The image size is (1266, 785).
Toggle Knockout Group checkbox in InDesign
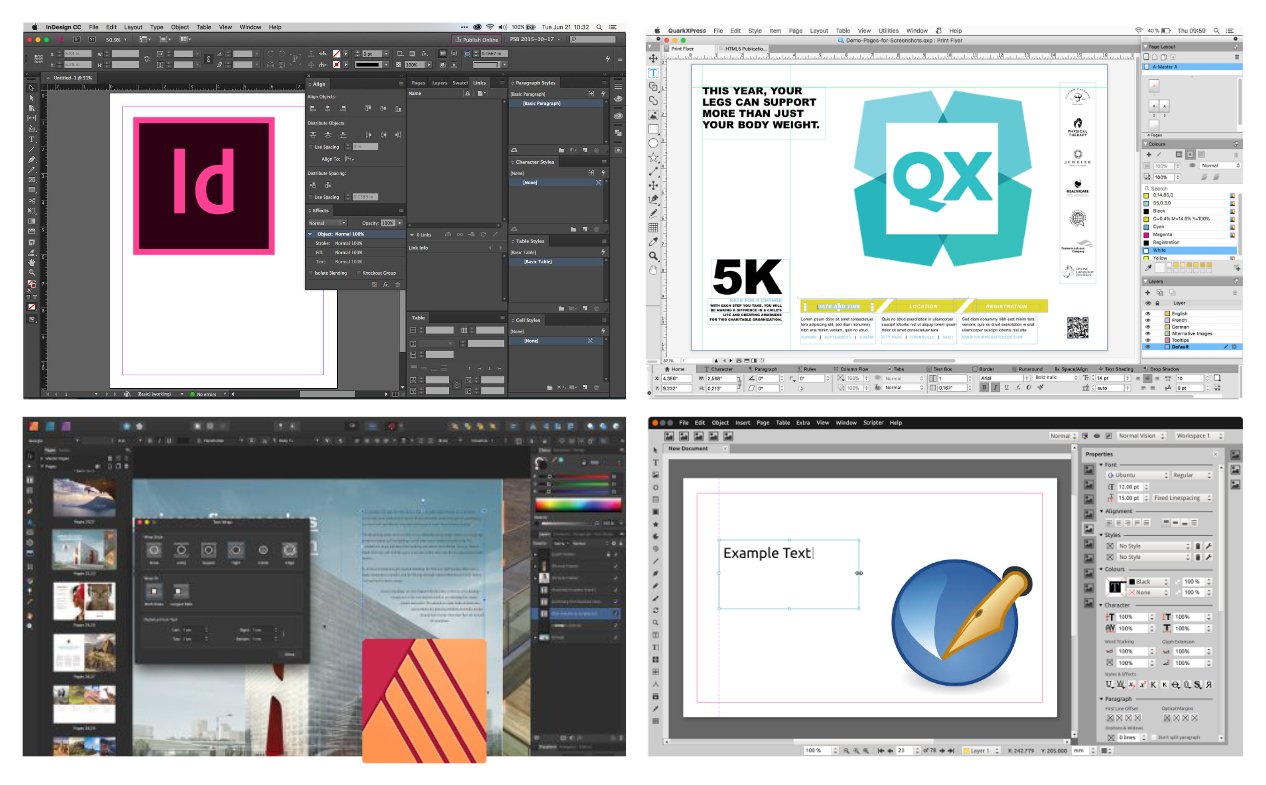(358, 273)
